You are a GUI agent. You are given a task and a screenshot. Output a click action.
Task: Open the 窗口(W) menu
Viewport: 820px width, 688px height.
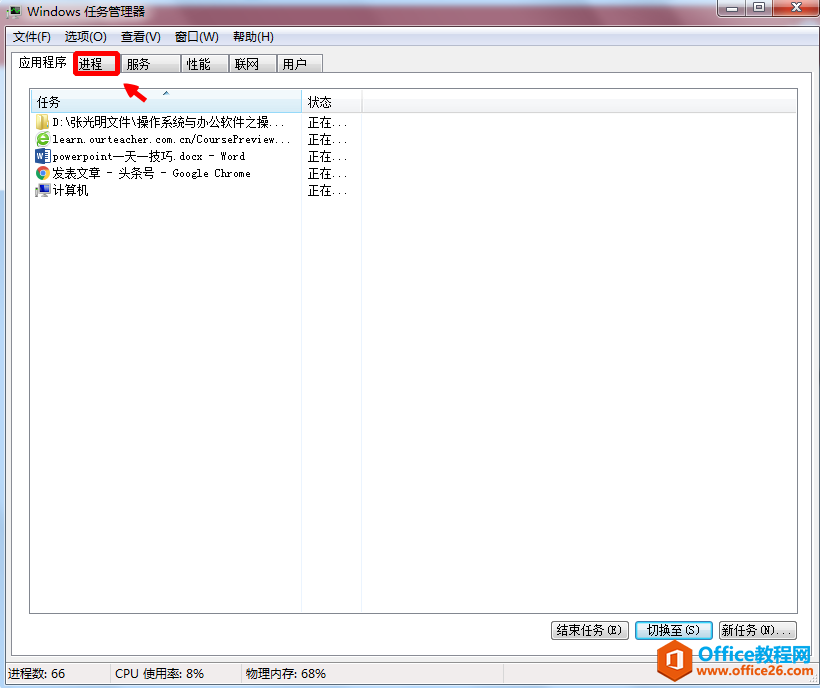click(x=197, y=37)
